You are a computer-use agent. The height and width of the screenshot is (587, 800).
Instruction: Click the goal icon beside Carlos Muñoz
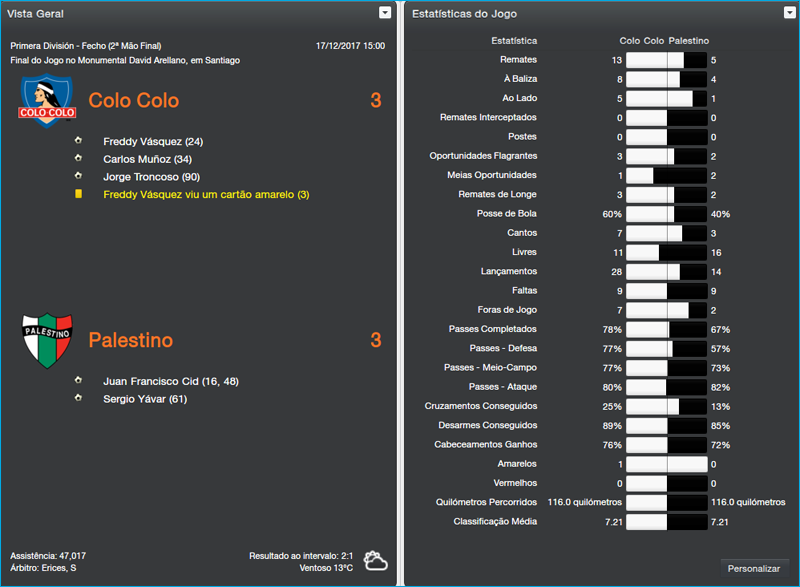[79, 159]
